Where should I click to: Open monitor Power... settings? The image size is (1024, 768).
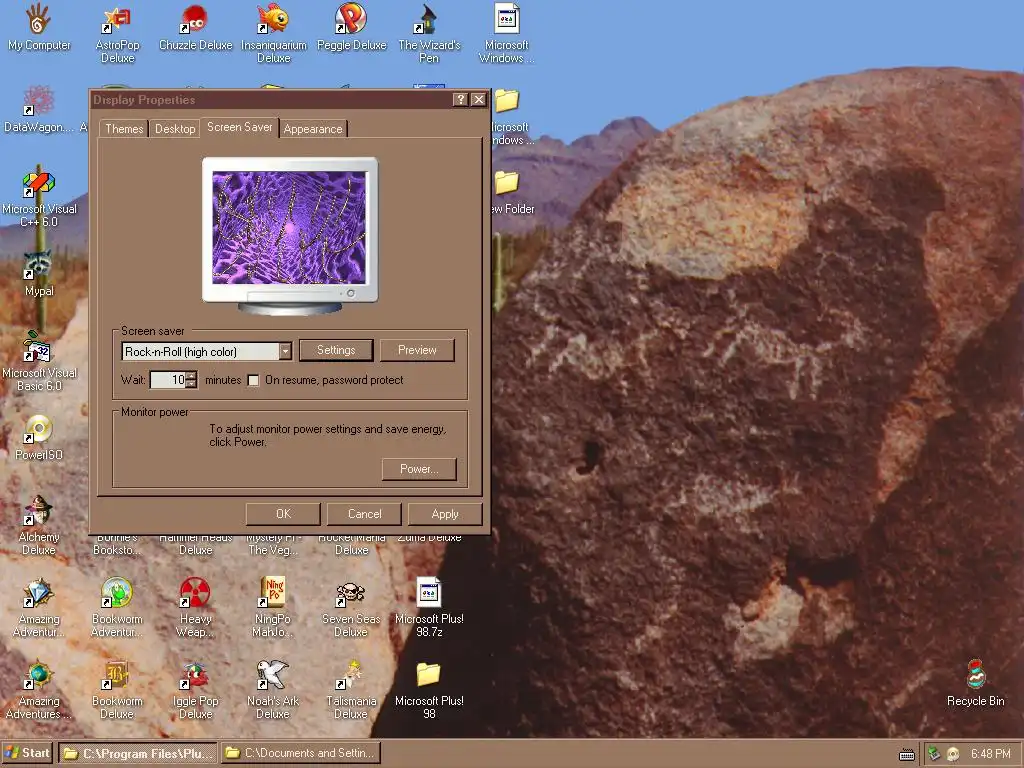click(419, 469)
